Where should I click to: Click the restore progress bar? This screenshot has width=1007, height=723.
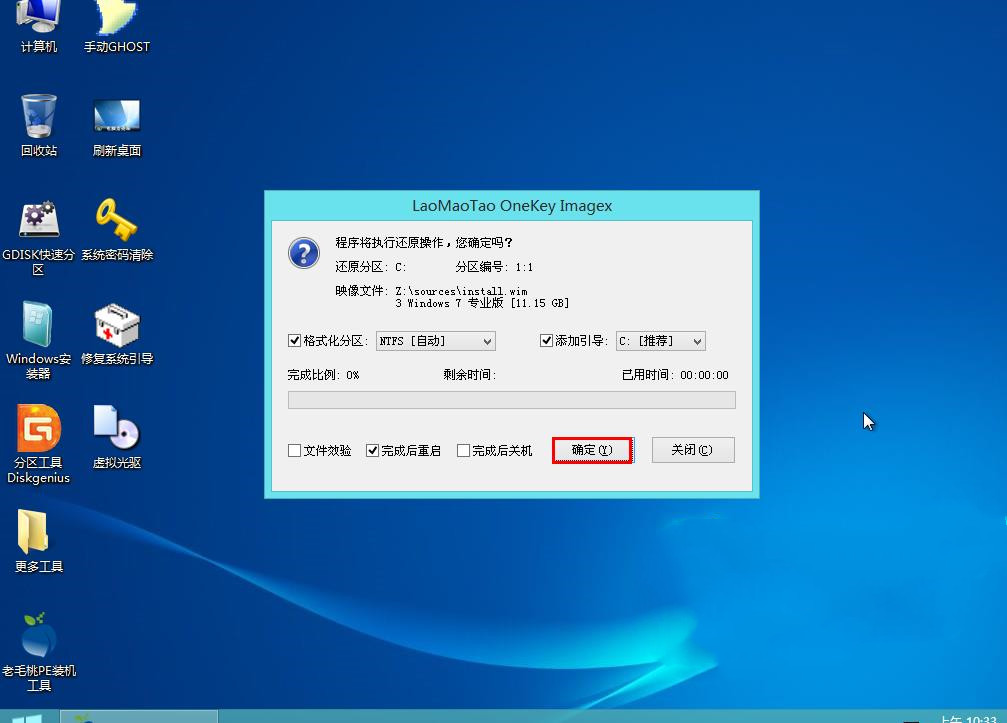tap(511, 400)
